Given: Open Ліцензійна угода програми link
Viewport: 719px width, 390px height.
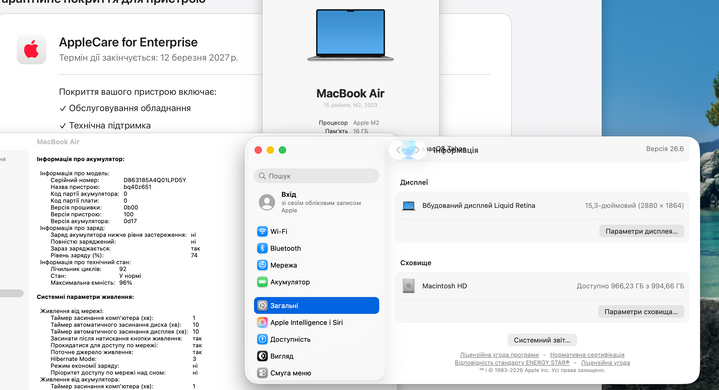Looking at the screenshot, I should [x=499, y=355].
